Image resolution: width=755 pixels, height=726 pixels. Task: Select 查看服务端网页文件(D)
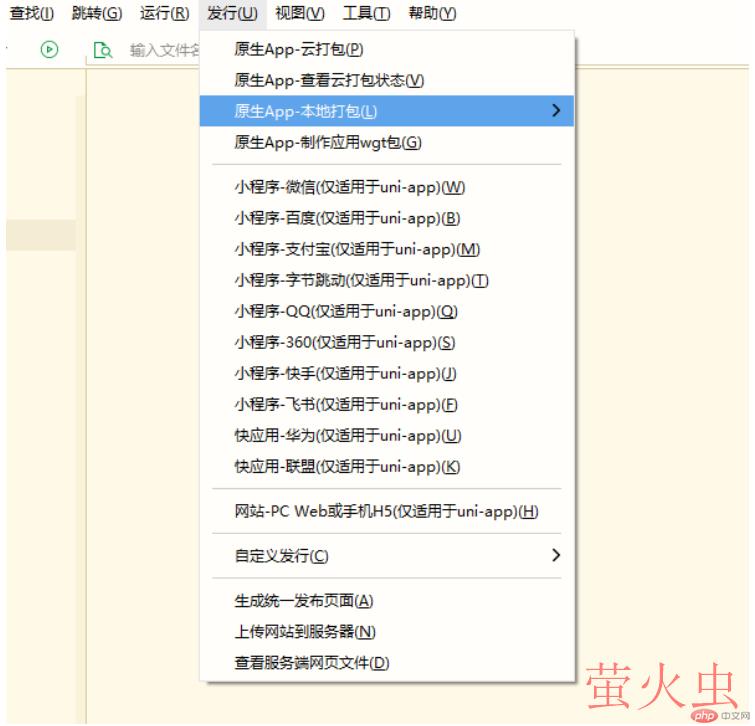point(387,662)
